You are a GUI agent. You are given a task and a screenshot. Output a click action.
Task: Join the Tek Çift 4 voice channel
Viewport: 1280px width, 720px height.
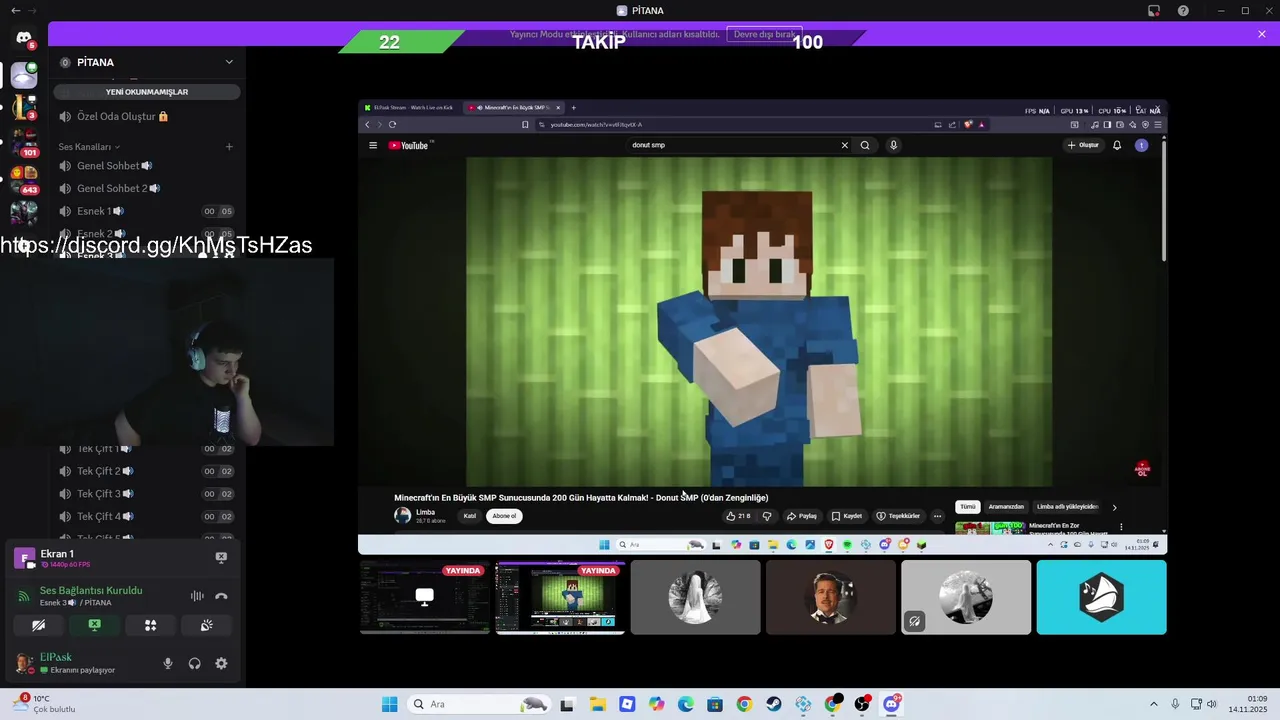tap(147, 517)
